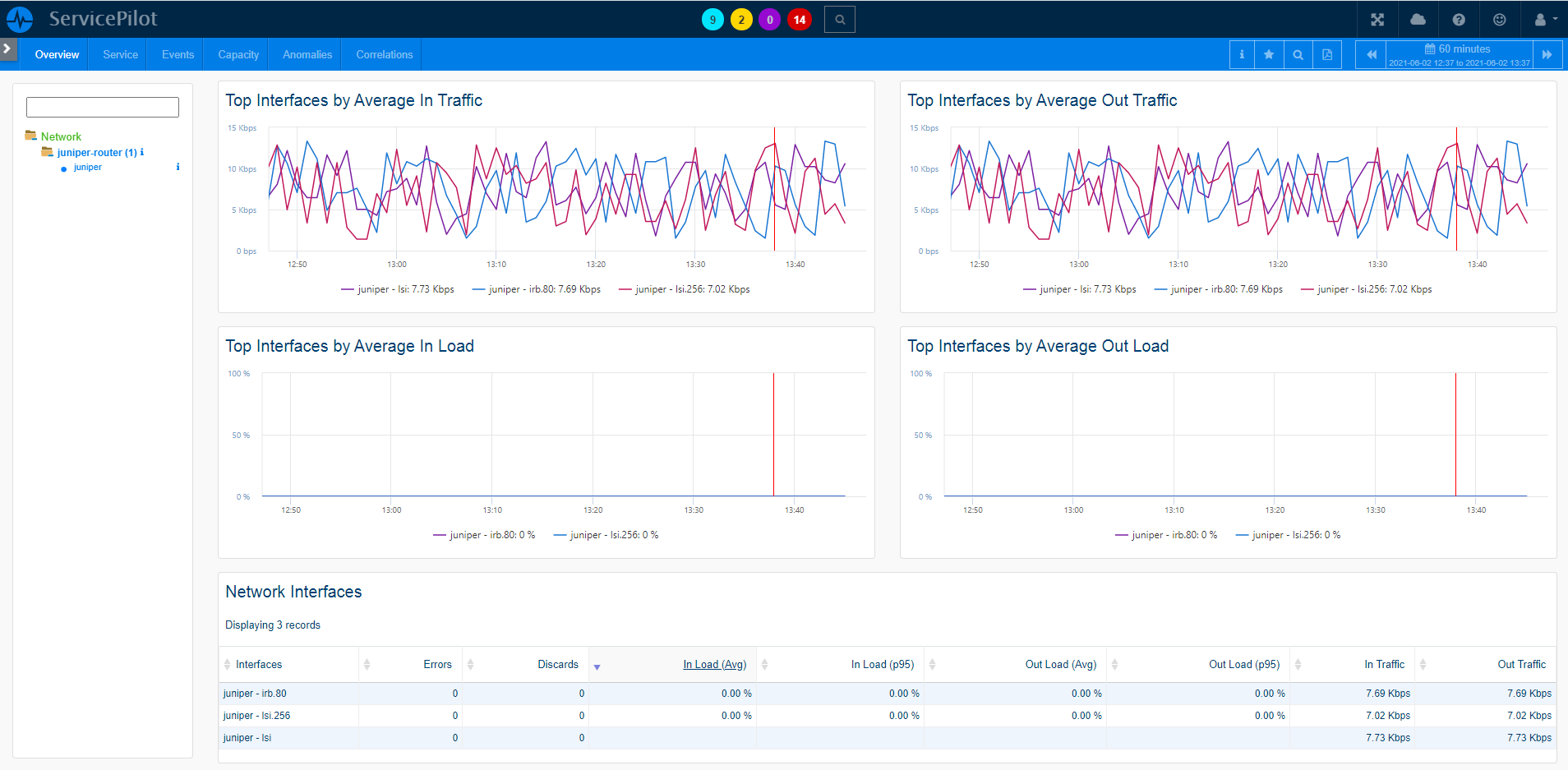Screen dimensions: 1568x770
Task: Click the smiley face feedback icon
Action: coord(1499,20)
